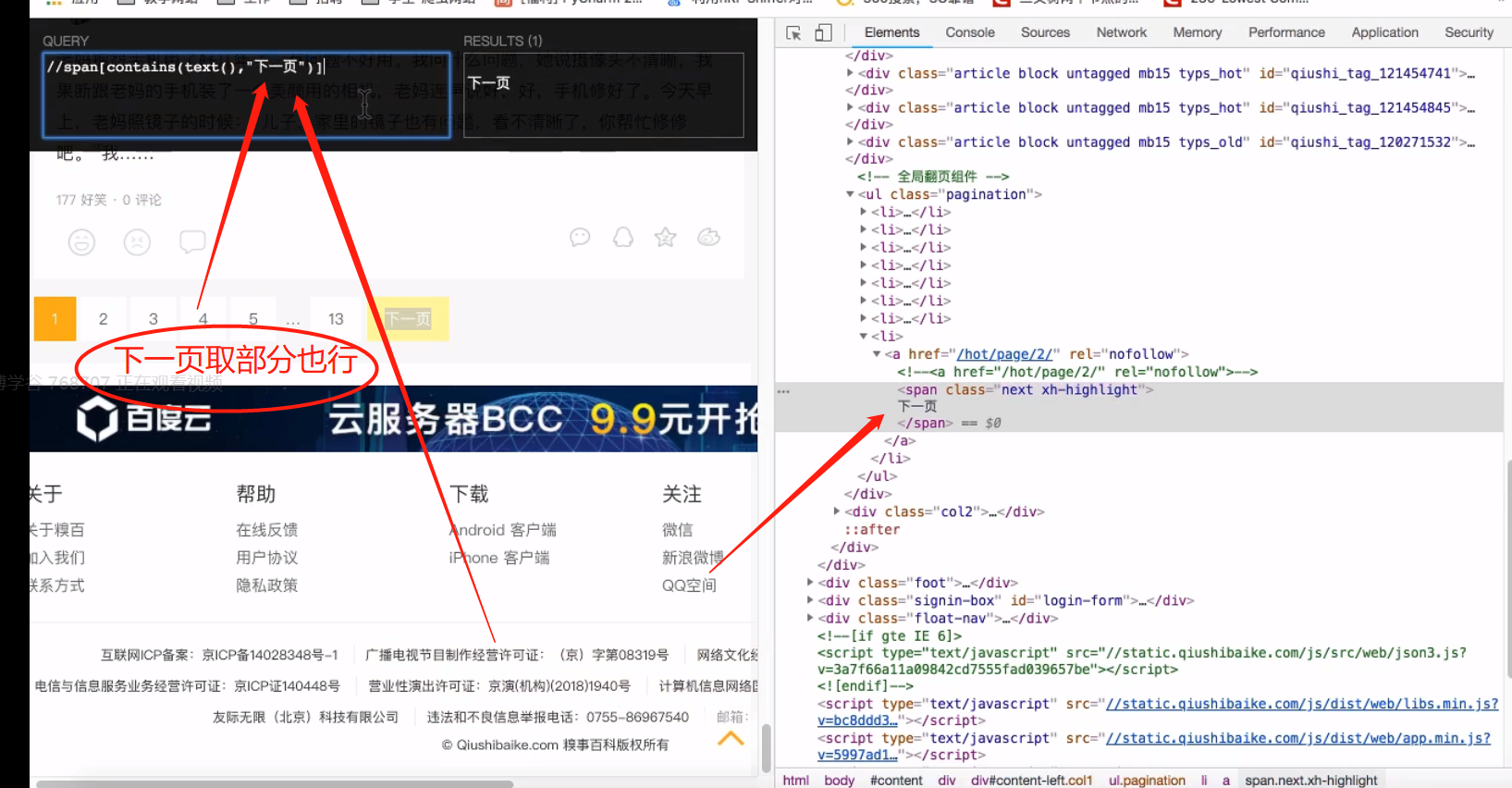This screenshot has height=788, width=1512.
Task: Switch to the Console tab
Action: 970,32
